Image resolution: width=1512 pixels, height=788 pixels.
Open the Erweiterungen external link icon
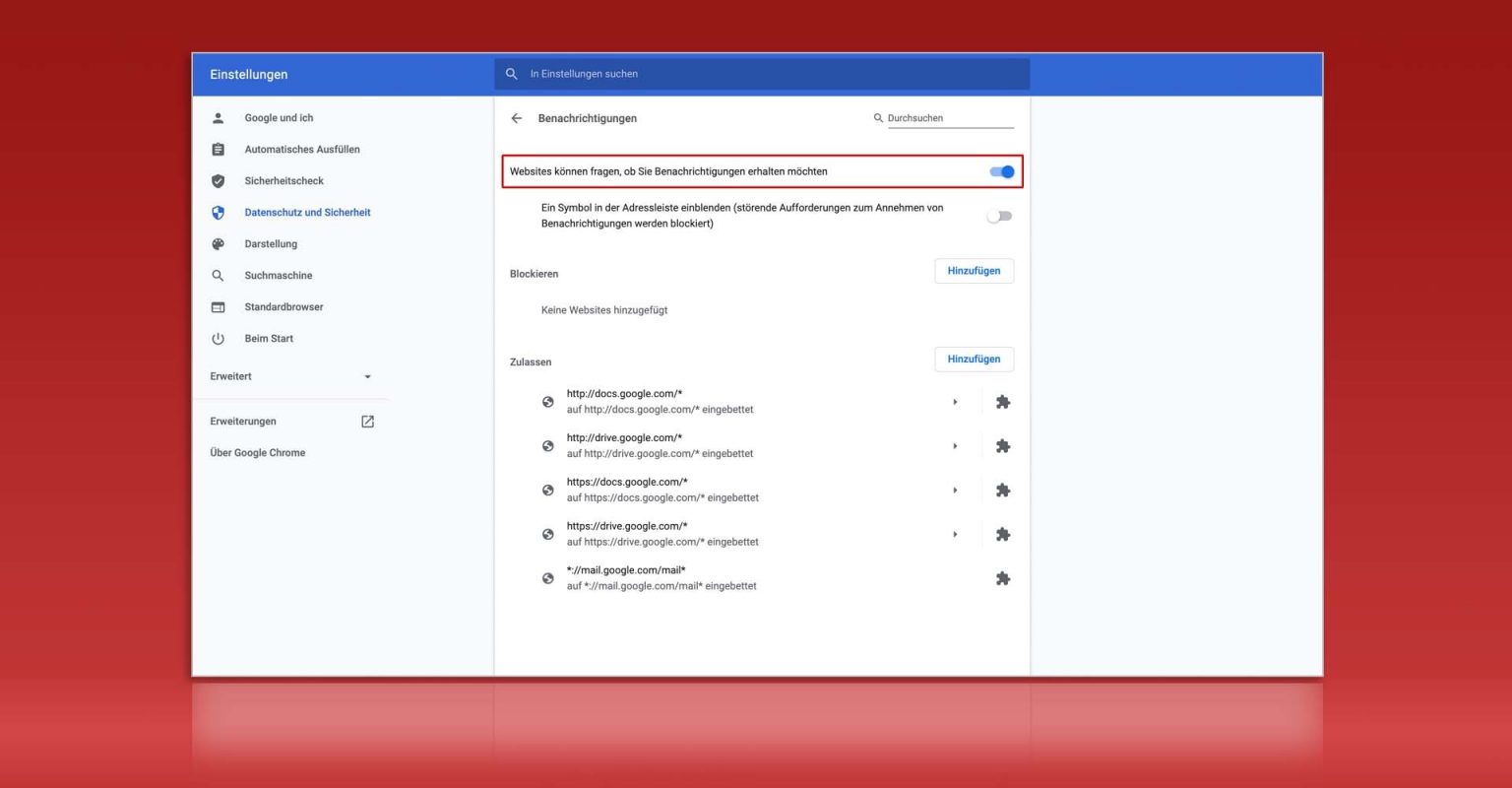366,421
